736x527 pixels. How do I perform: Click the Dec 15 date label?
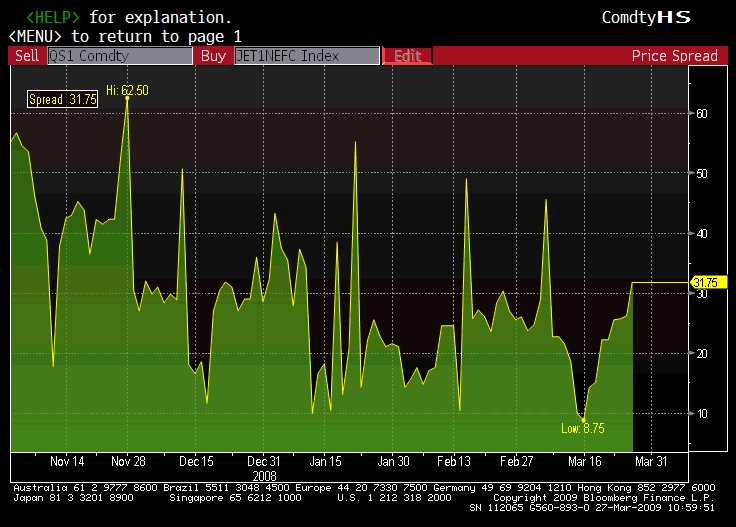coord(196,461)
